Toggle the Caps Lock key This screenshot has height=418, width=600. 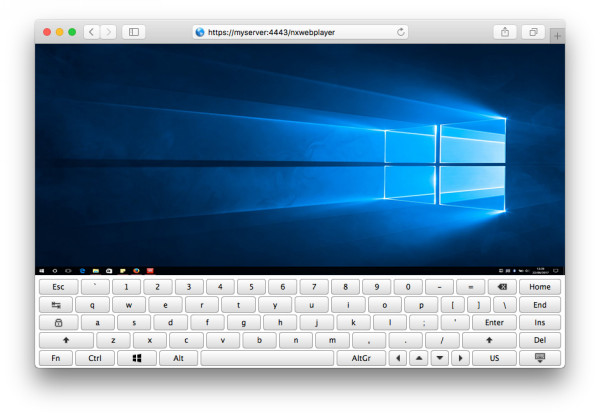coord(59,323)
